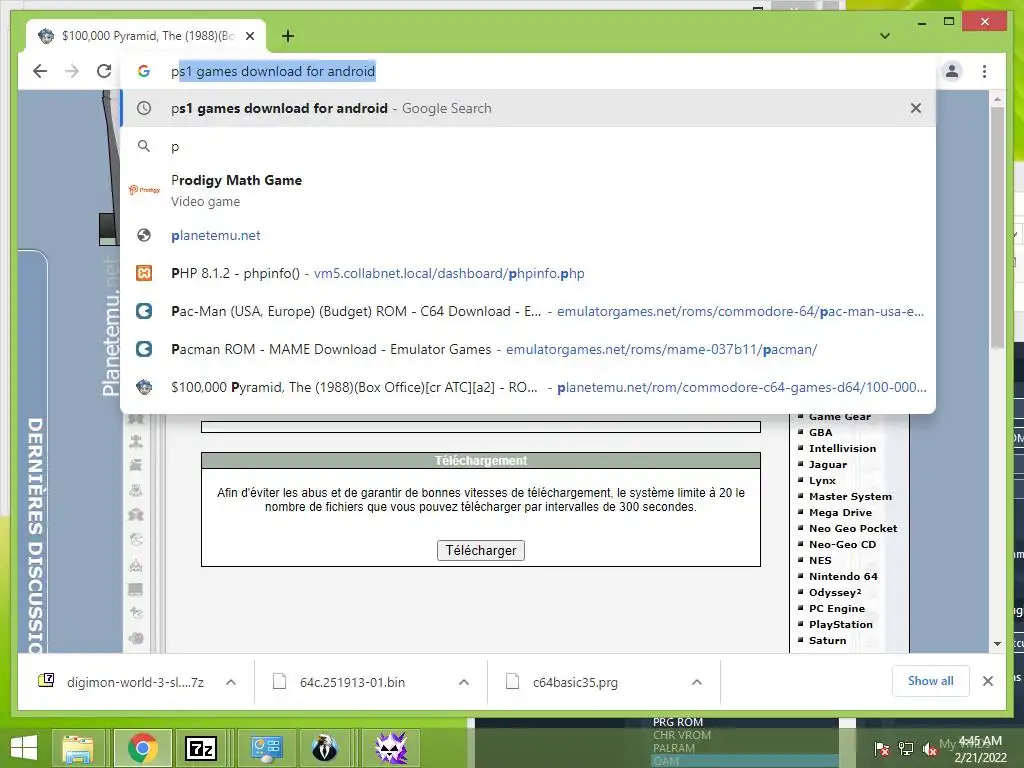
Task: Open the GBA link in sidebar
Action: point(820,432)
